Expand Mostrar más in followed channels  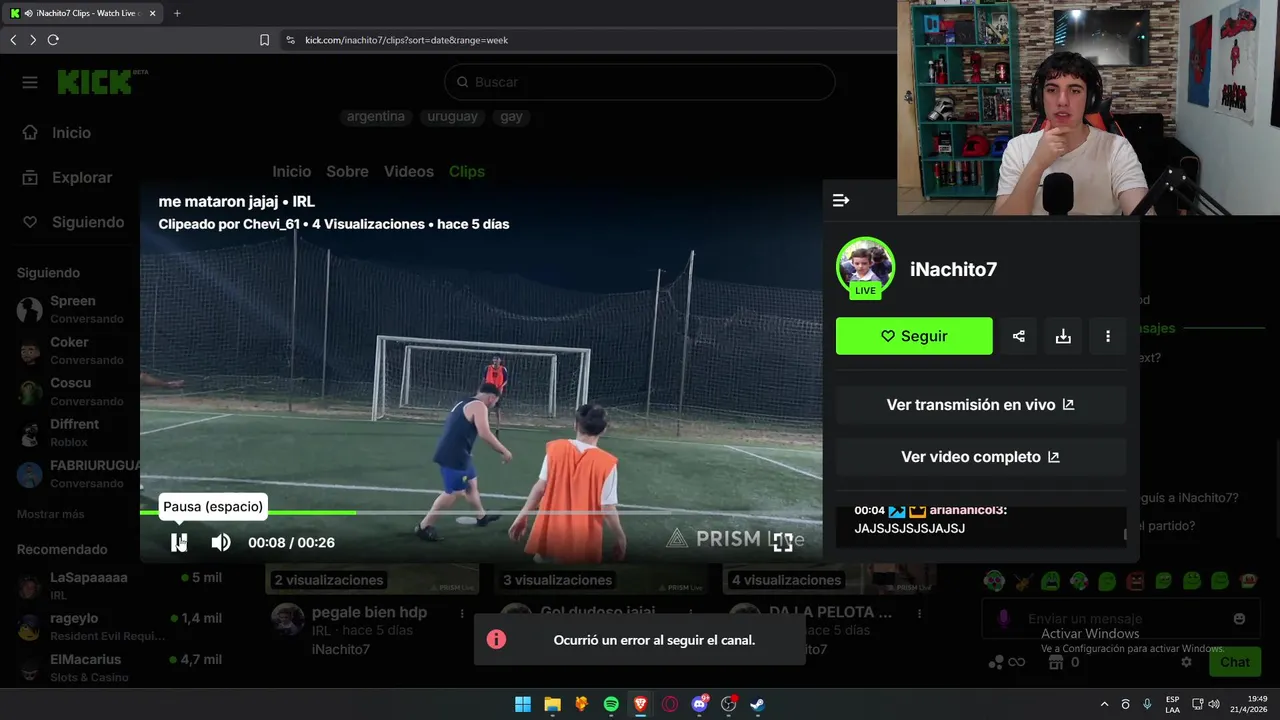tap(51, 514)
